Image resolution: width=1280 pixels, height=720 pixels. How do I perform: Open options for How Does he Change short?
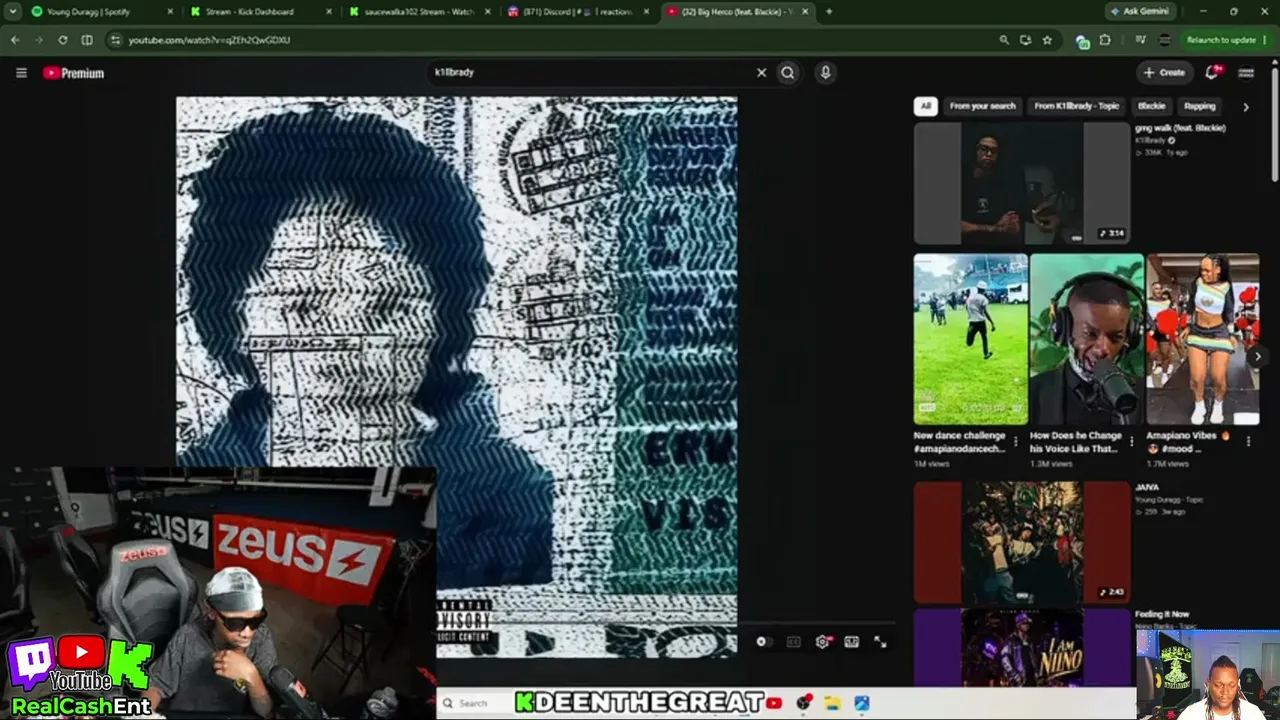pyautogui.click(x=1132, y=441)
